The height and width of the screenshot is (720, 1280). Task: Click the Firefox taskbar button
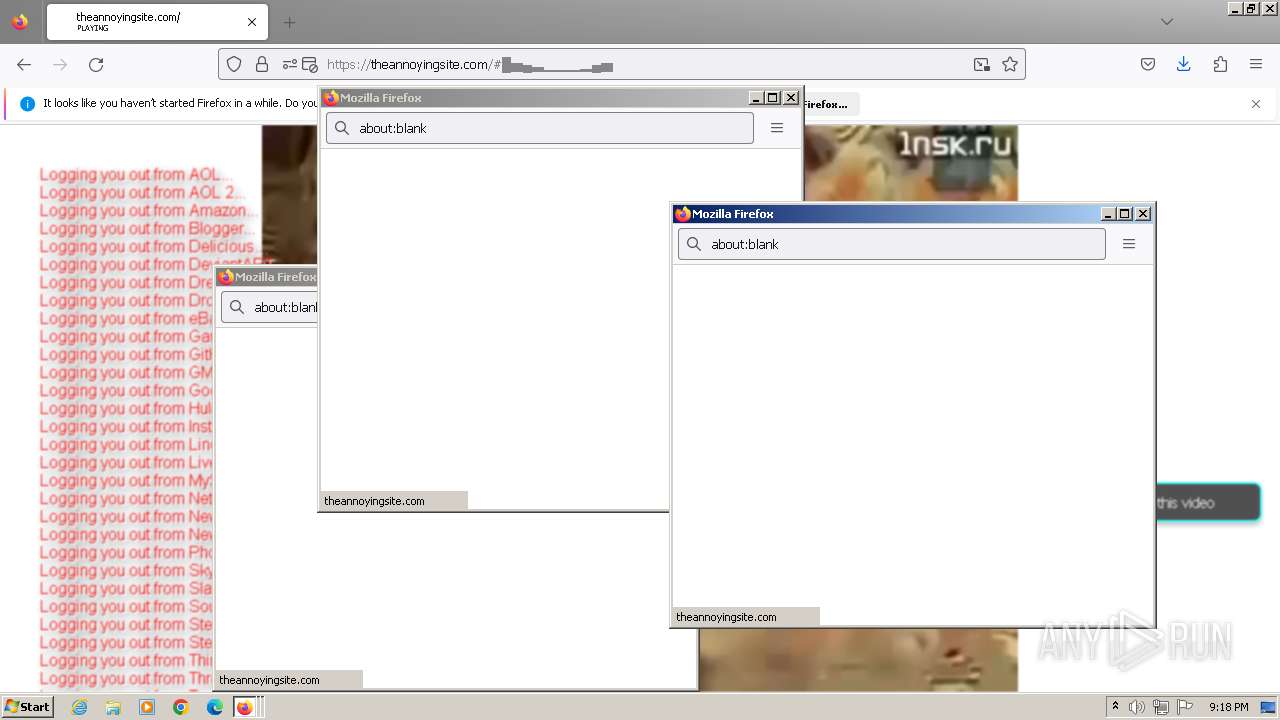click(x=246, y=707)
